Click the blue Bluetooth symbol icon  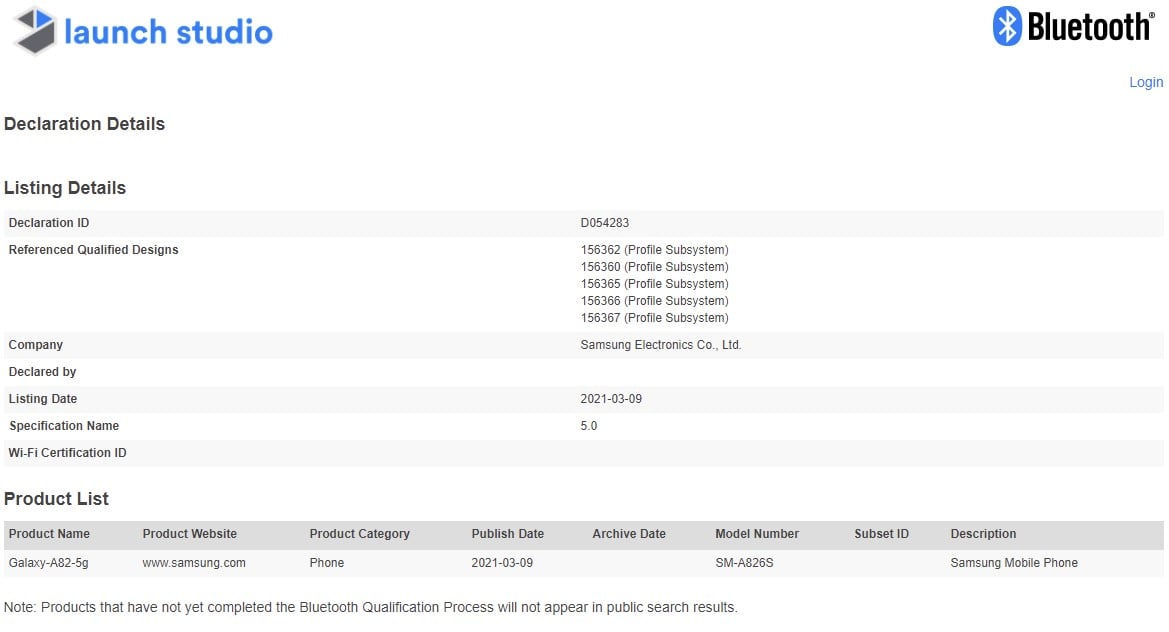[1006, 26]
